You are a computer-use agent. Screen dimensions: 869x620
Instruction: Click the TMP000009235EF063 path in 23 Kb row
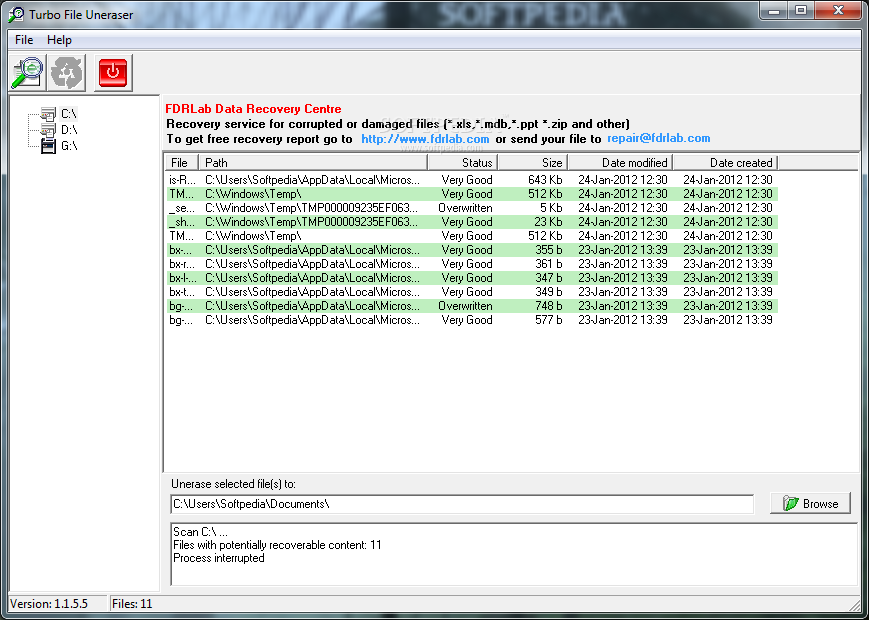pos(311,222)
